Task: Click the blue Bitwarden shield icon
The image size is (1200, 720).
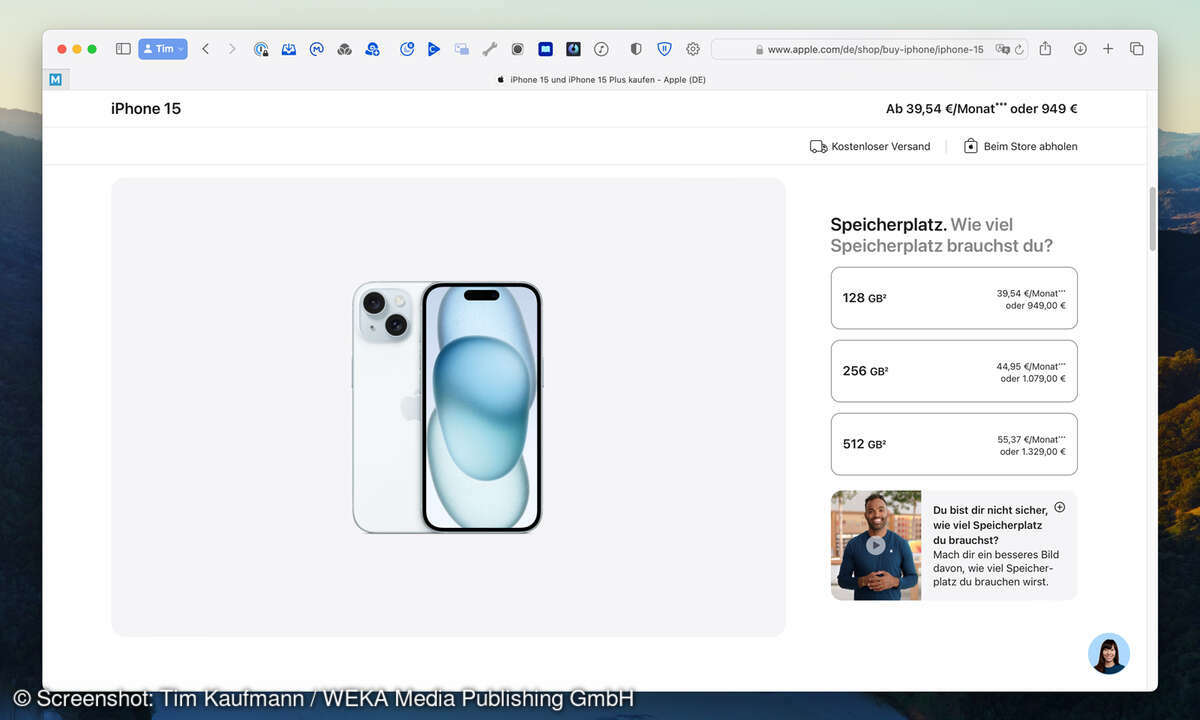Action: [664, 49]
